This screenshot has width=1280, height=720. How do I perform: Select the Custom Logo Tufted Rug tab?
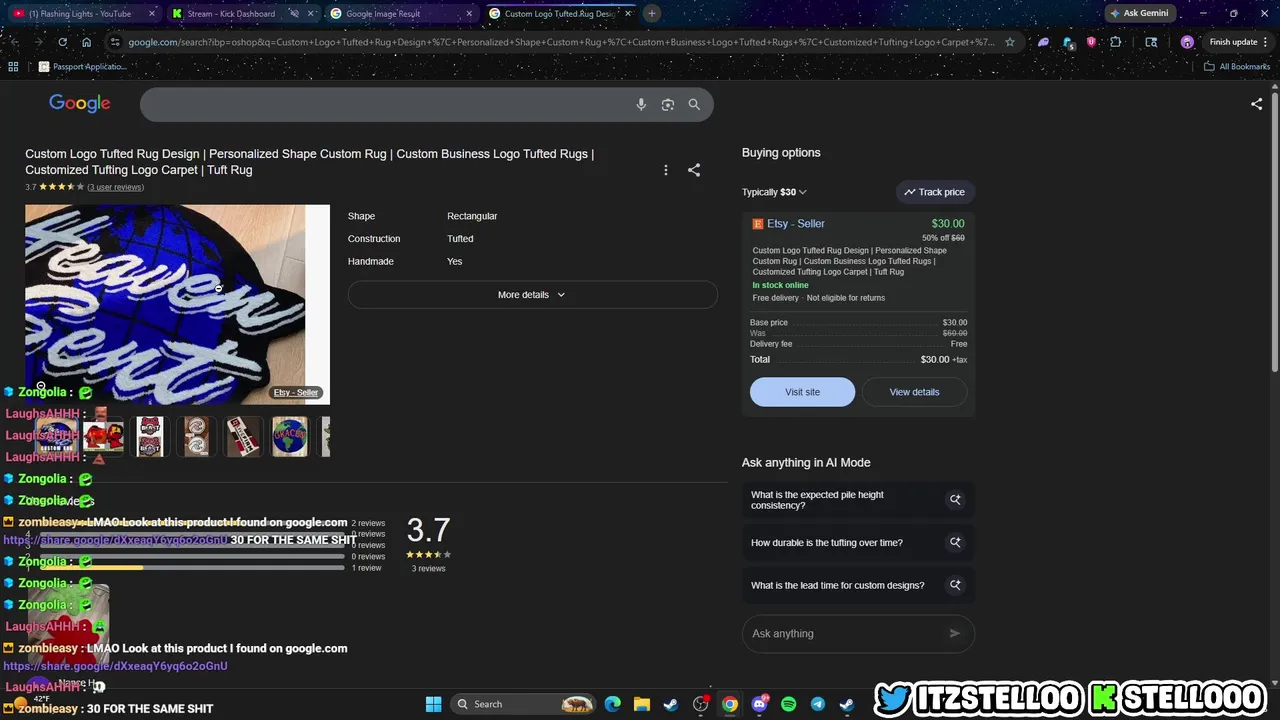point(559,14)
